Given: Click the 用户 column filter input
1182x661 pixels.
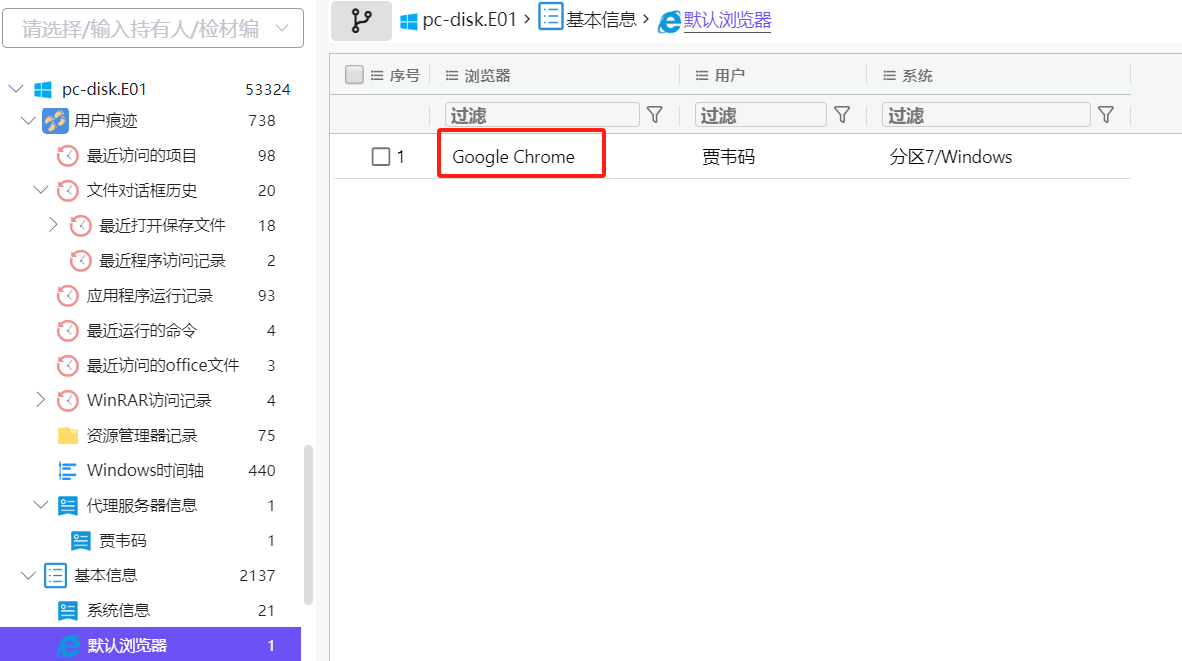Looking at the screenshot, I should (x=761, y=115).
